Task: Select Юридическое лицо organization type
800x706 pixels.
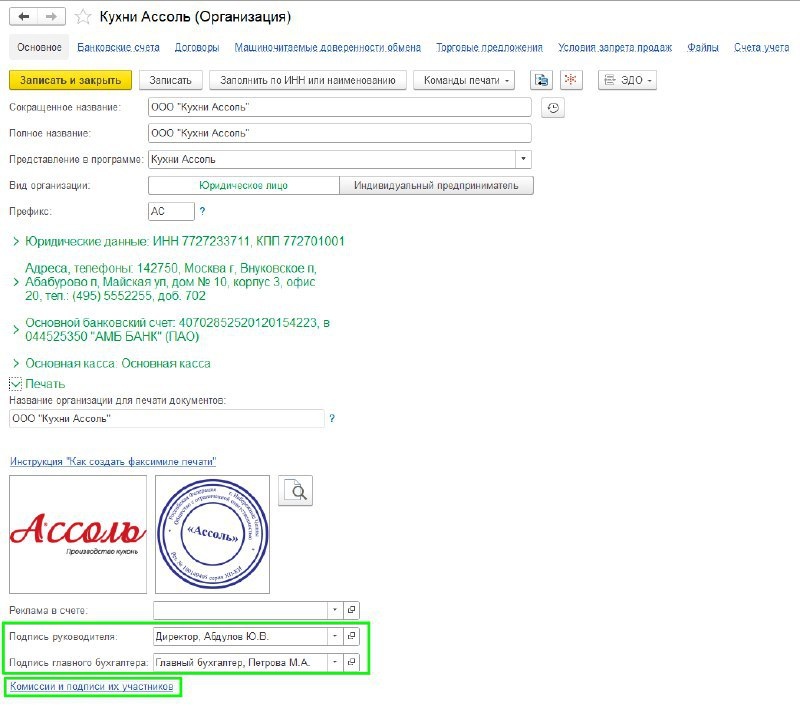Action: [243, 185]
